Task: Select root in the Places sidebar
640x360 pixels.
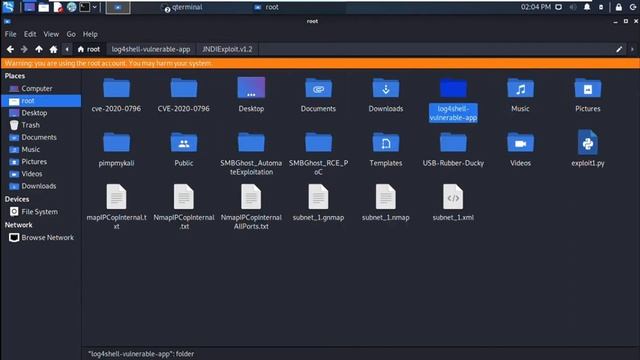Action: coord(41,101)
